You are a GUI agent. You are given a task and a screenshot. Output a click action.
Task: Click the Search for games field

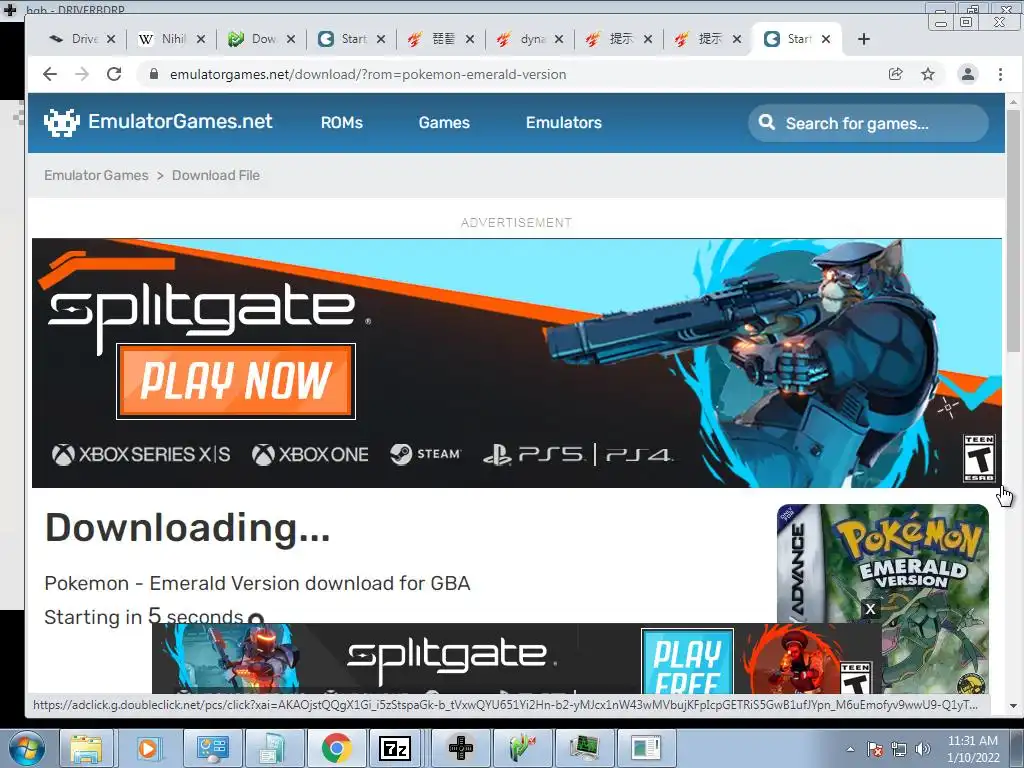(869, 123)
